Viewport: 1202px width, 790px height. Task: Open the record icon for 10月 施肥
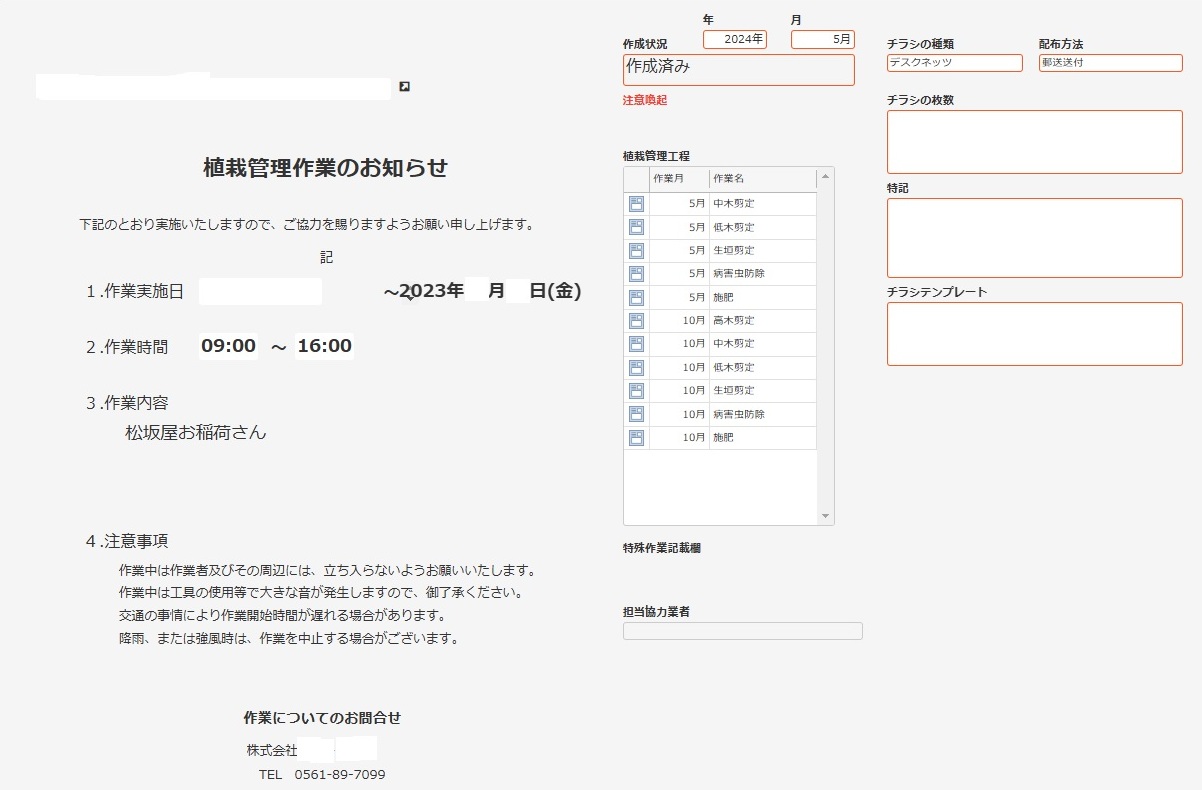[x=636, y=438]
